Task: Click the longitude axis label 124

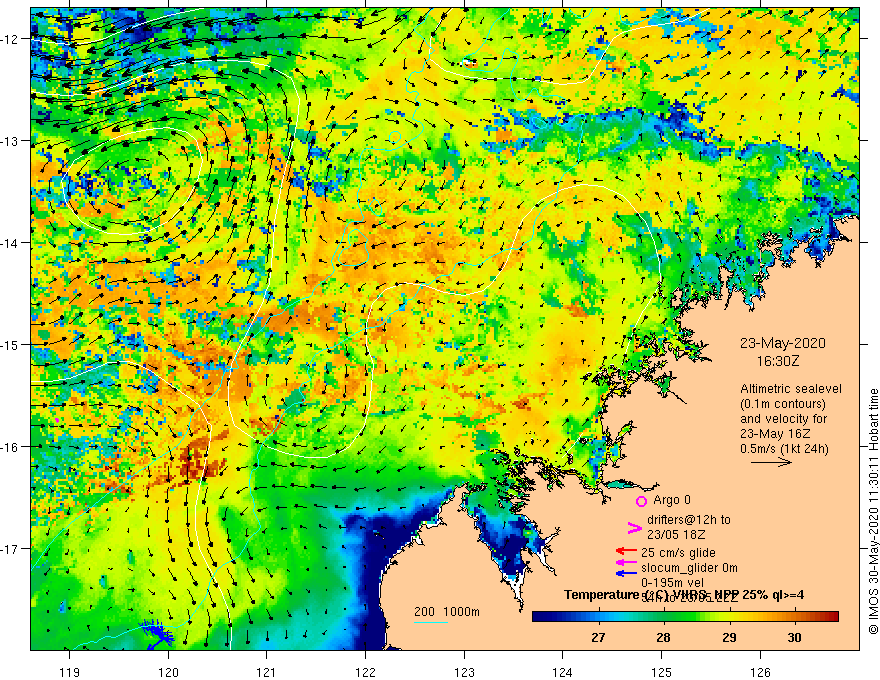Action: (x=563, y=672)
